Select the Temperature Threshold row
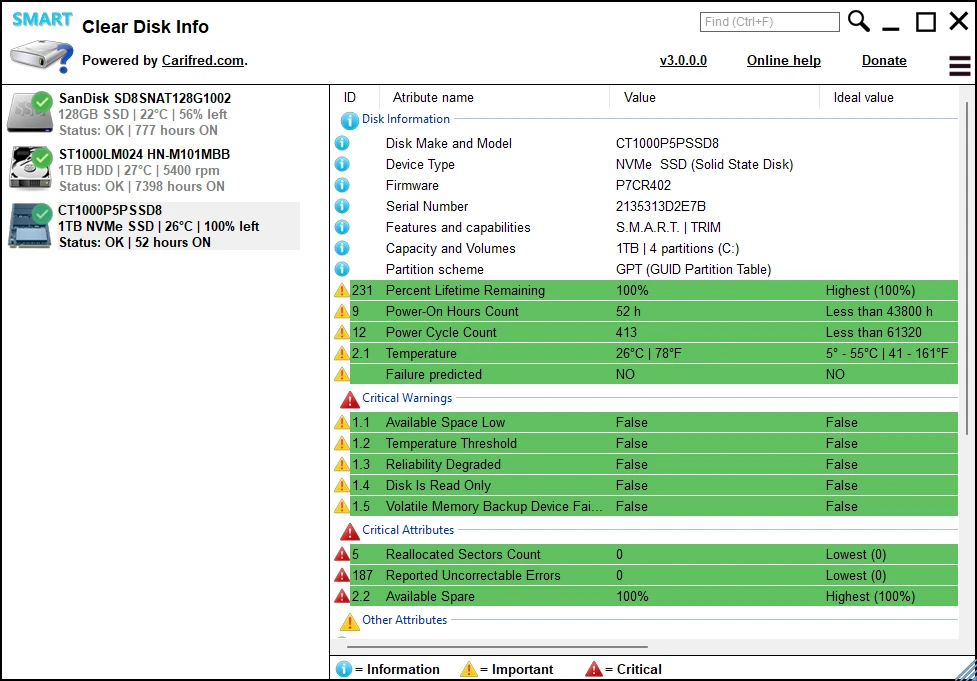Screen dimensions: 977x681 click(646, 444)
